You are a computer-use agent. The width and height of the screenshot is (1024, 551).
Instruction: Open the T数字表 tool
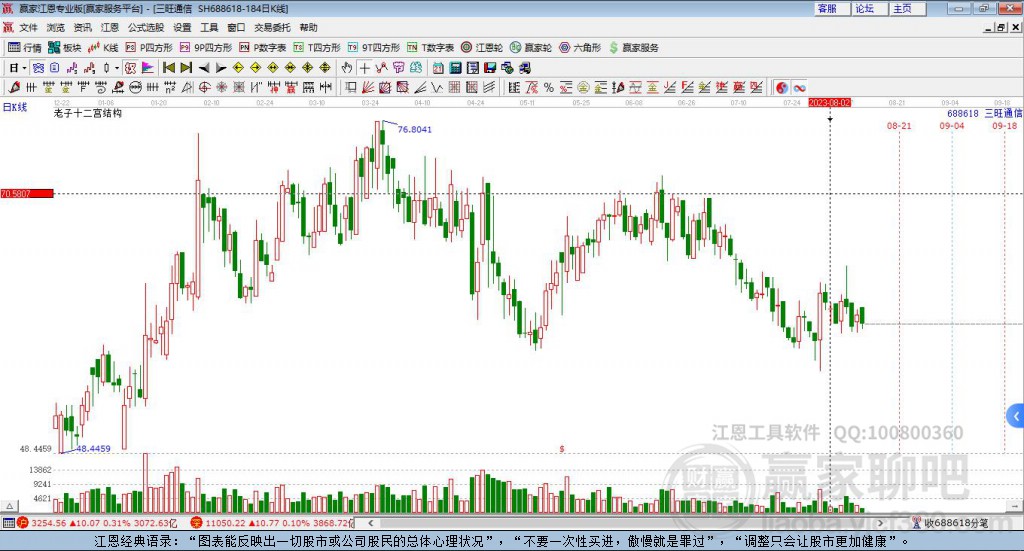click(x=430, y=48)
